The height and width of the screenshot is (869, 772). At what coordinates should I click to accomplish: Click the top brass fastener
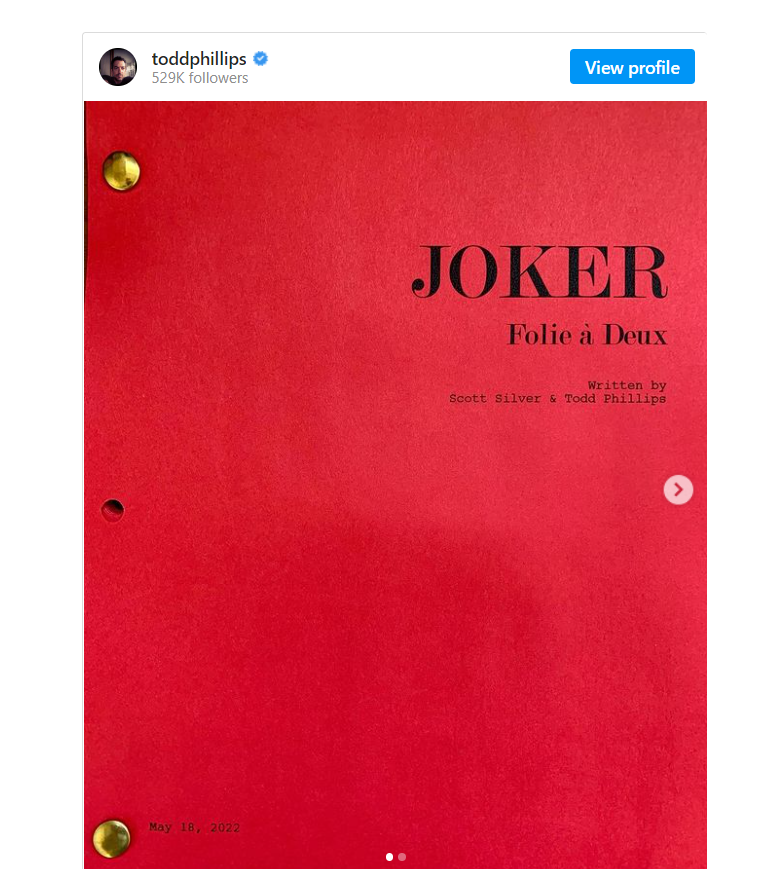click(122, 171)
